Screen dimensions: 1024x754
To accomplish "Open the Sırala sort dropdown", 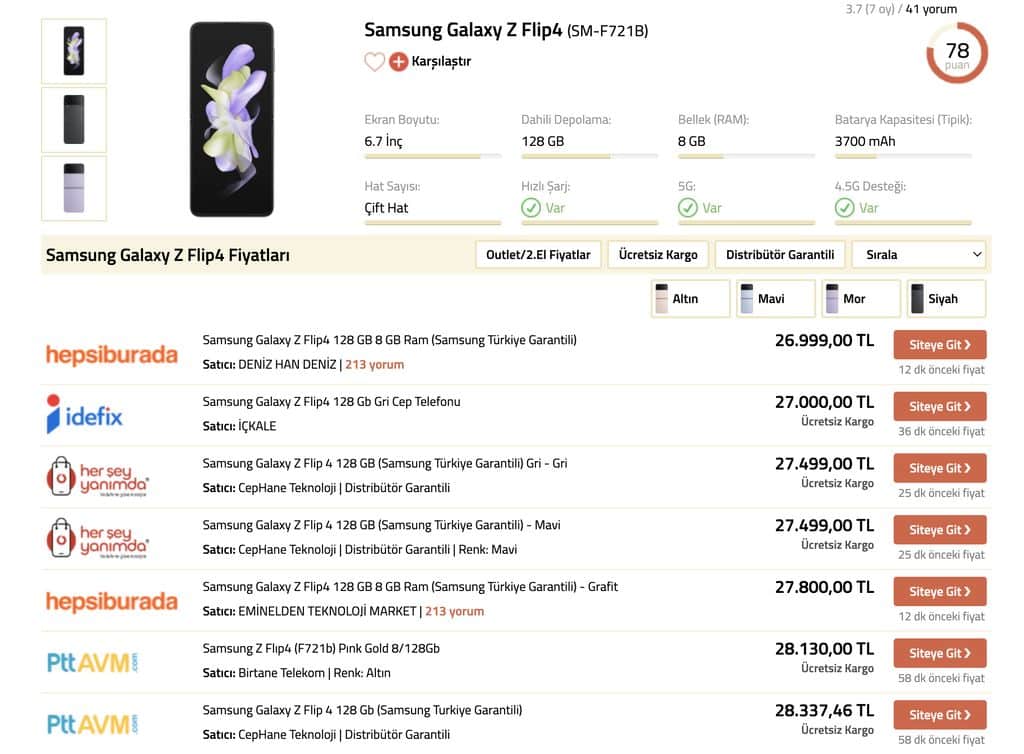I will 919,255.
